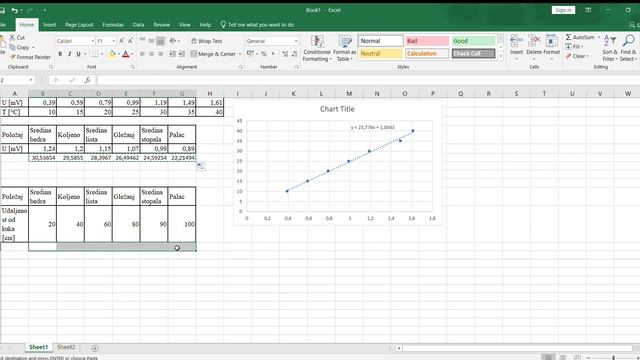This screenshot has width=640, height=360.
Task: Click the Insert Function fx icon
Action: point(87,80)
